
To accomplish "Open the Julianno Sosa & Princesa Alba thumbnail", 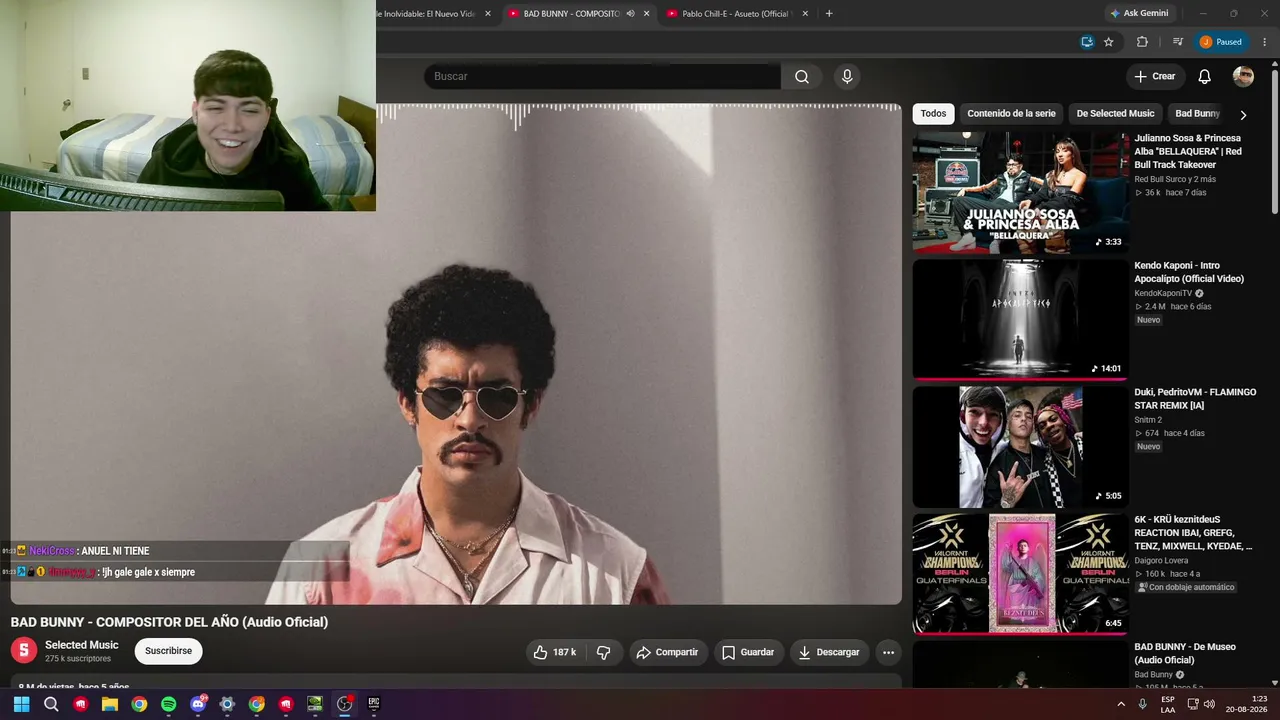I will 1020,192.
